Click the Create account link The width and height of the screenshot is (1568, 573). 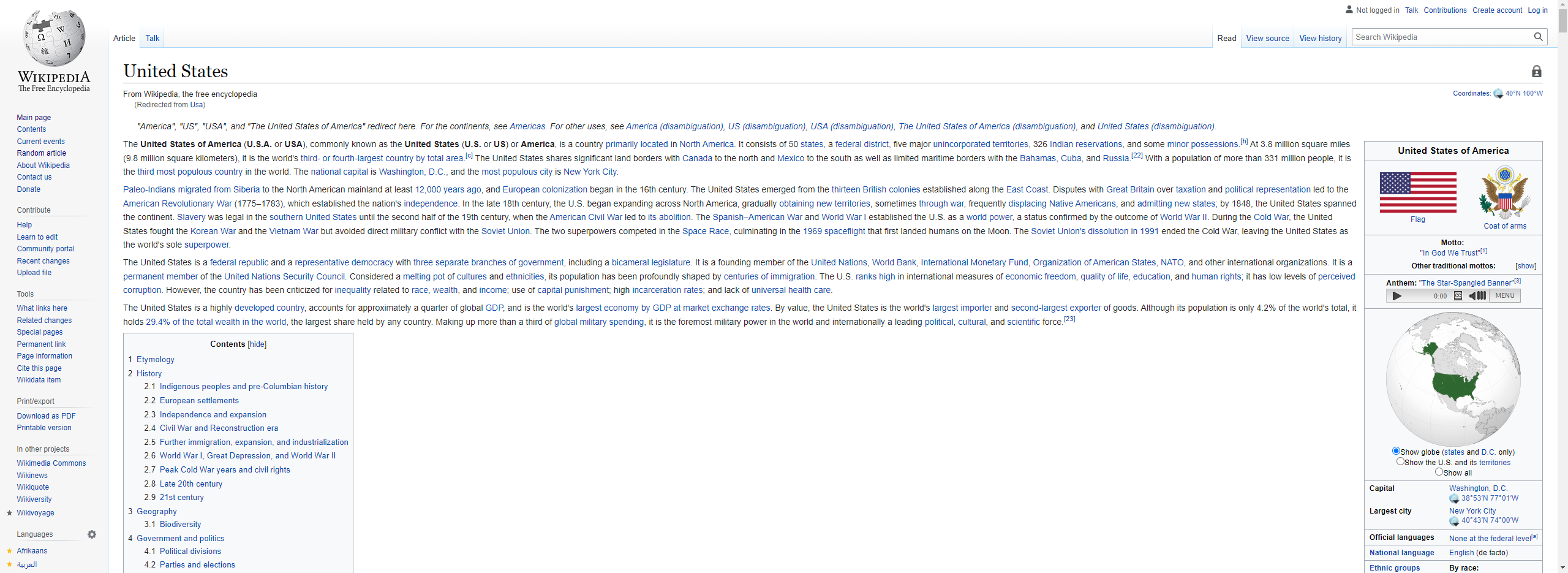(1498, 10)
